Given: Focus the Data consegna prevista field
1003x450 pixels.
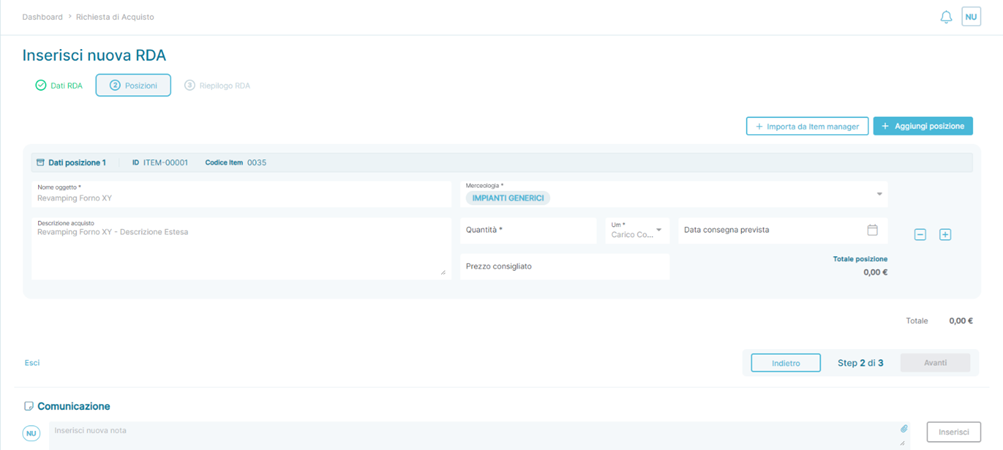Looking at the screenshot, I should pos(783,230).
